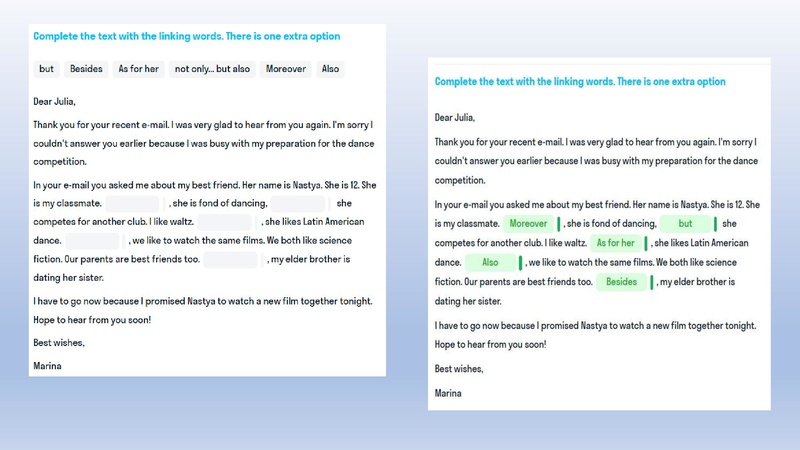Choose the "As for her" word bank option
This screenshot has height=450, width=800.
138,69
